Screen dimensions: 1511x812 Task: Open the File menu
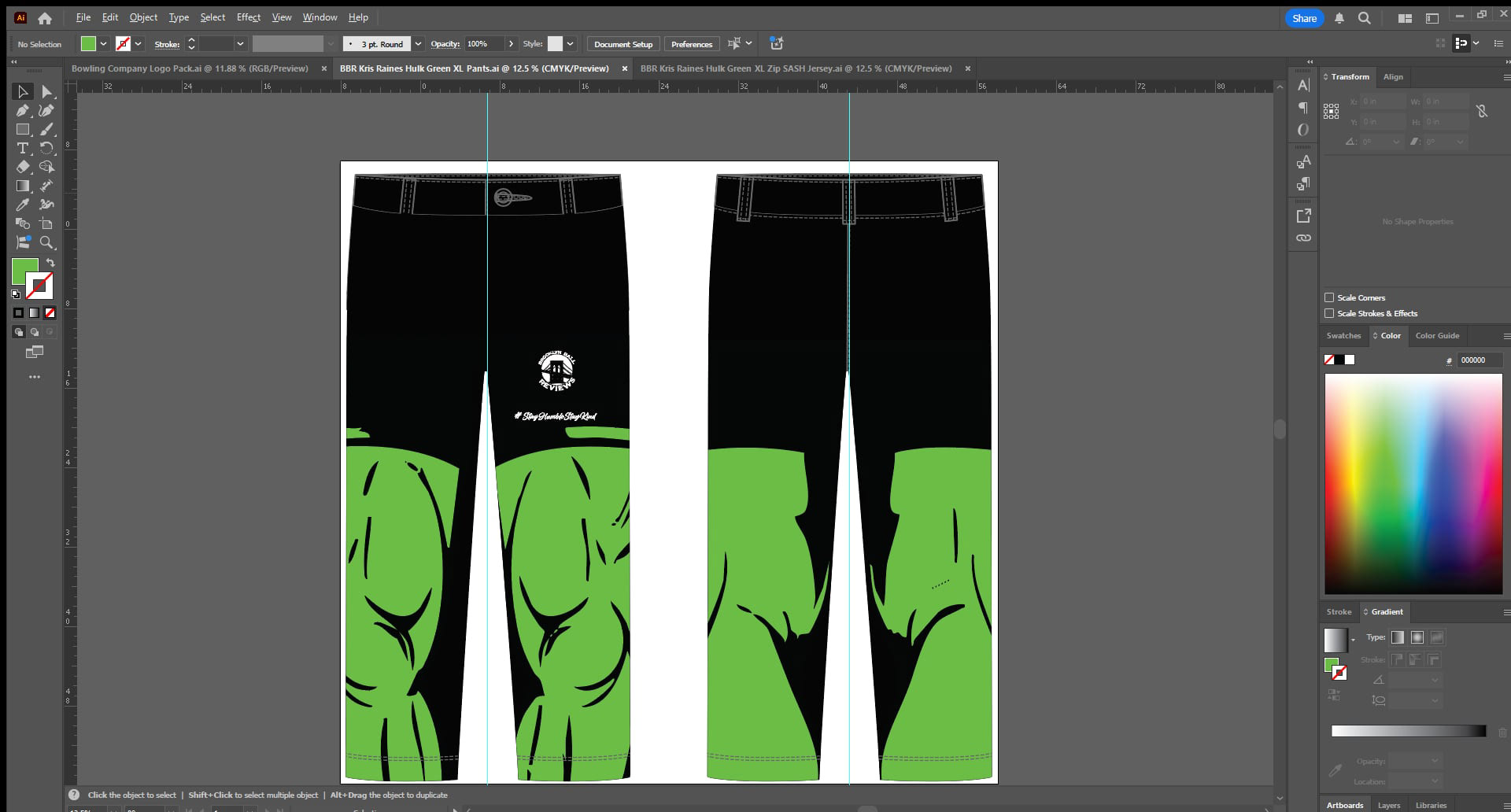(x=83, y=17)
